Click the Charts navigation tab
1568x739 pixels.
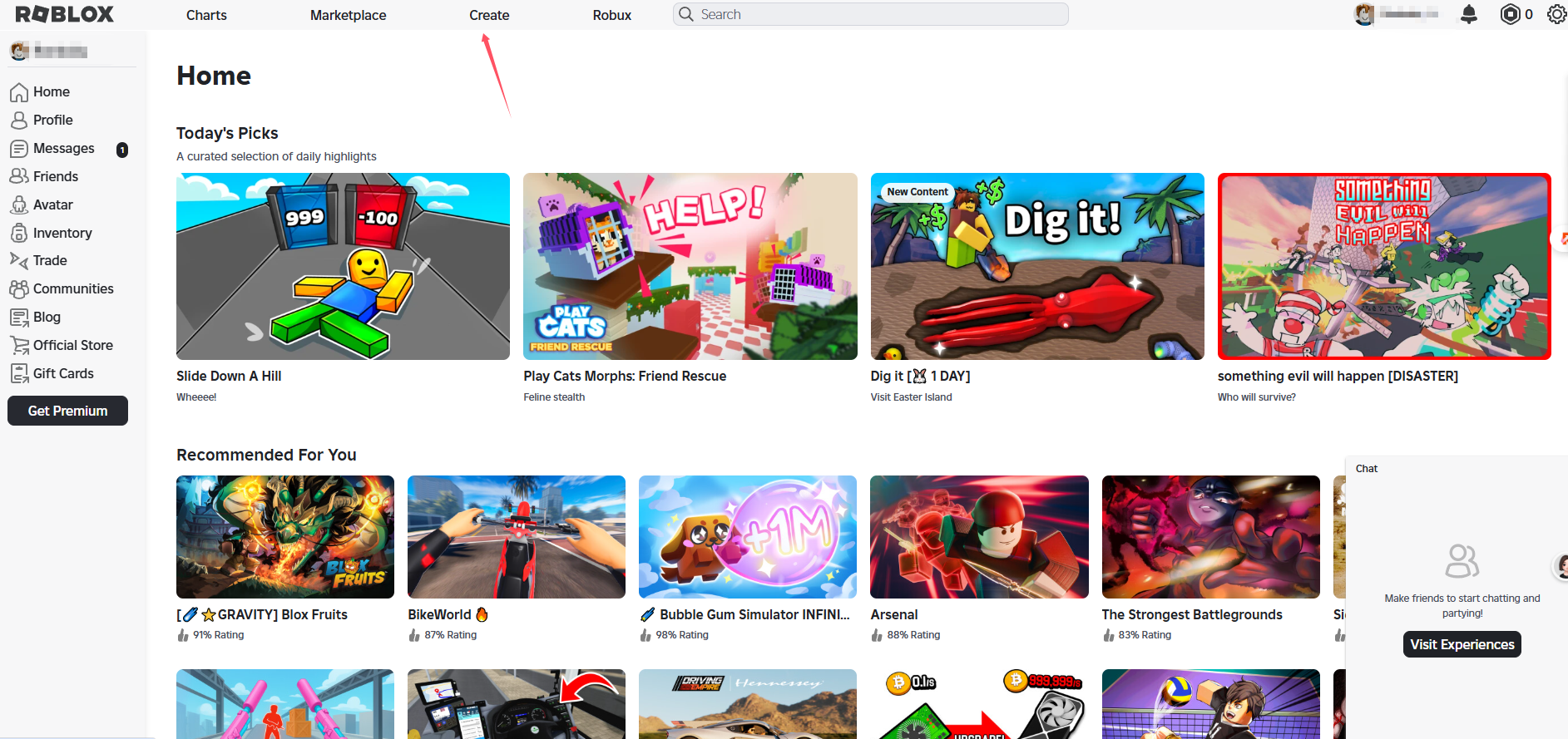click(206, 15)
